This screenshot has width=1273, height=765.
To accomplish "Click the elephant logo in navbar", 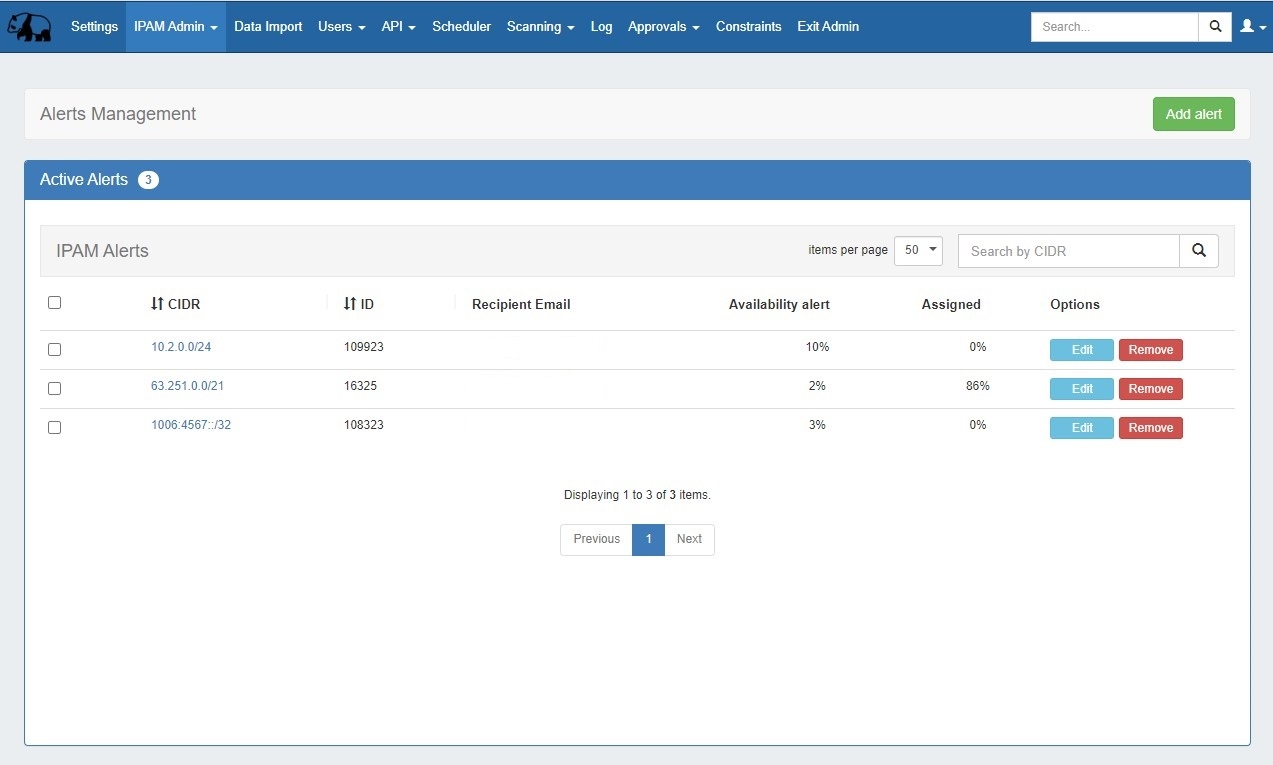I will tap(29, 27).
